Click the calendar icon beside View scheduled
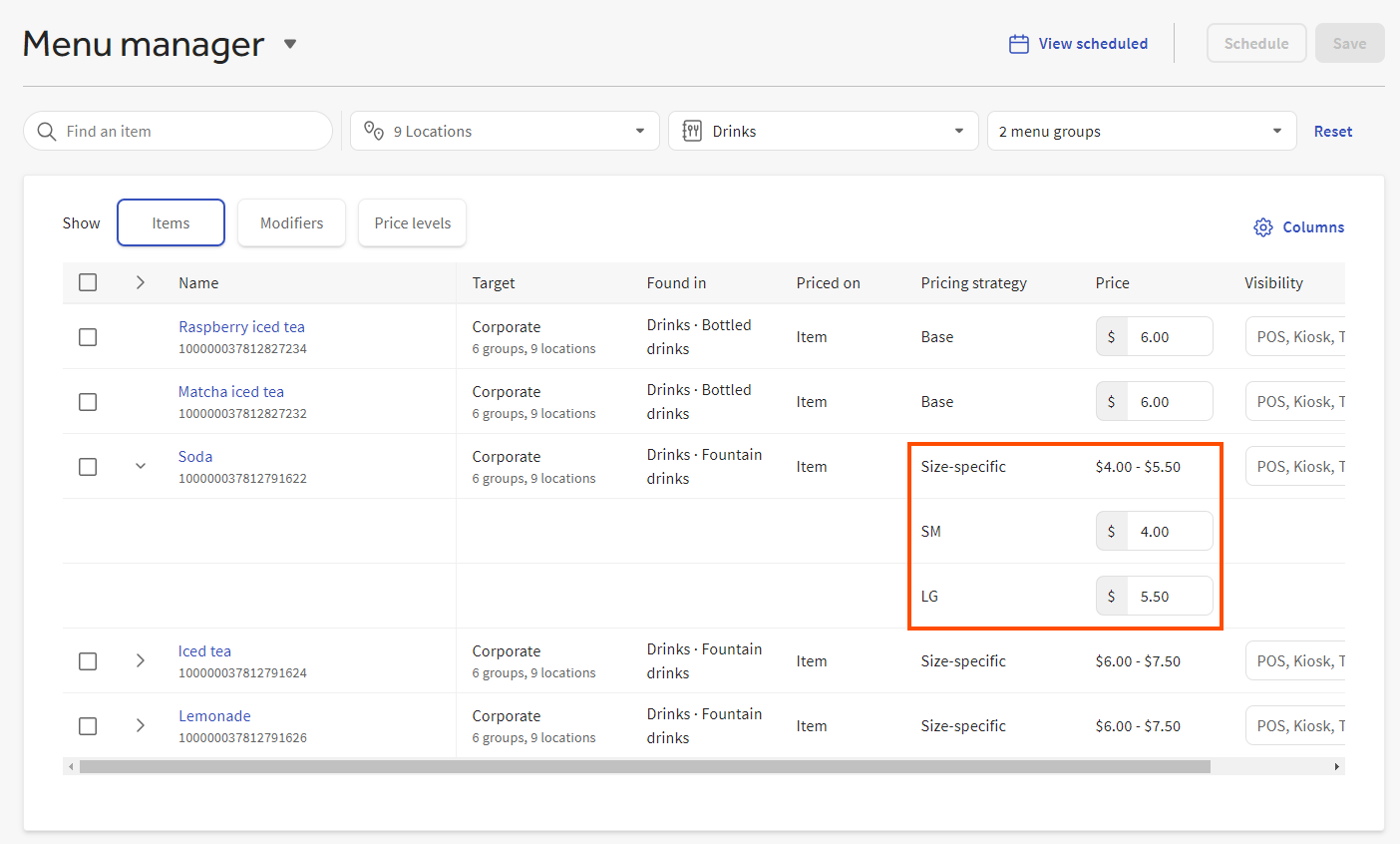Screen dimensions: 1400x844 tap(1019, 44)
